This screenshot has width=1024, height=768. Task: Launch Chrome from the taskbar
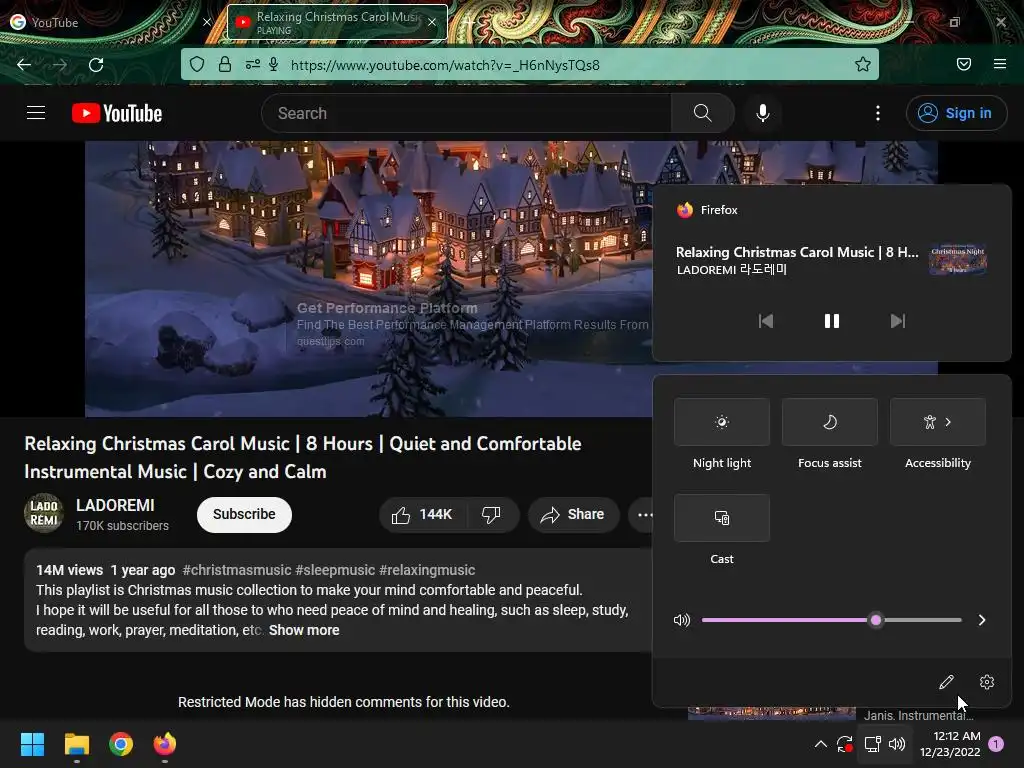coord(121,744)
